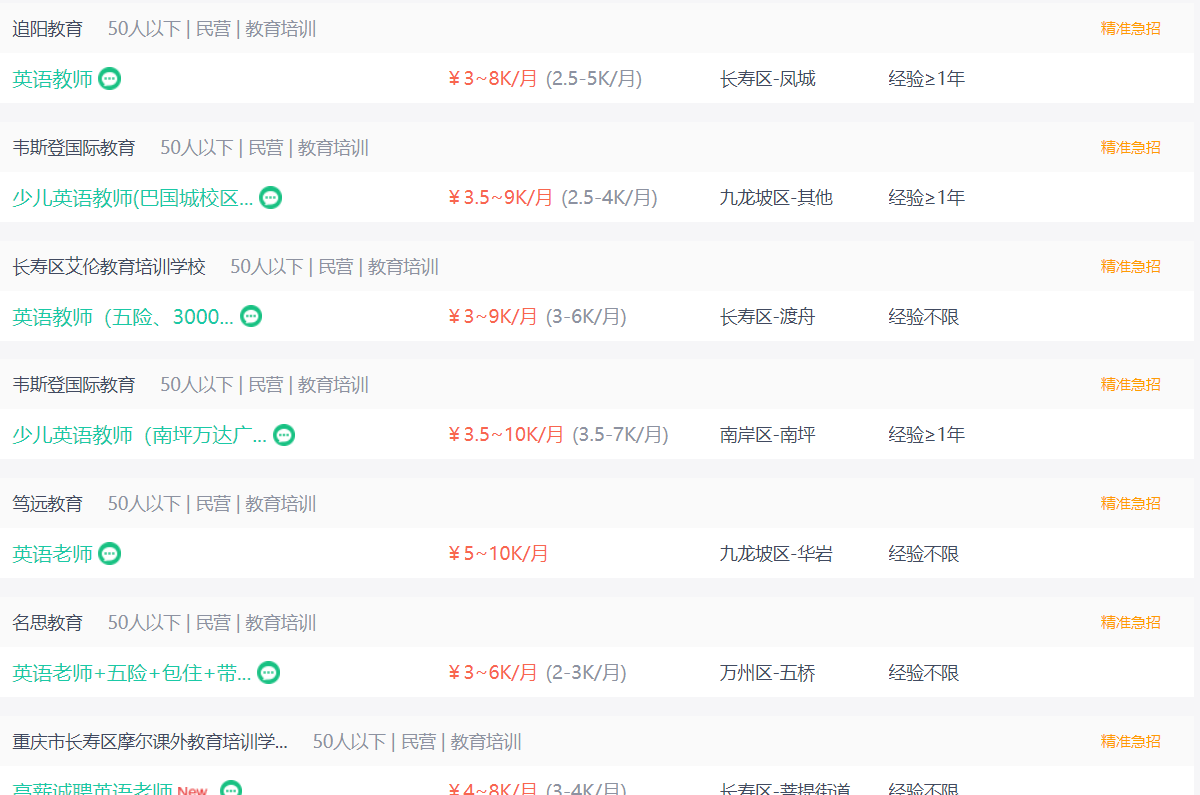
Task: Open 笃远教育 company profile
Action: [x=47, y=504]
